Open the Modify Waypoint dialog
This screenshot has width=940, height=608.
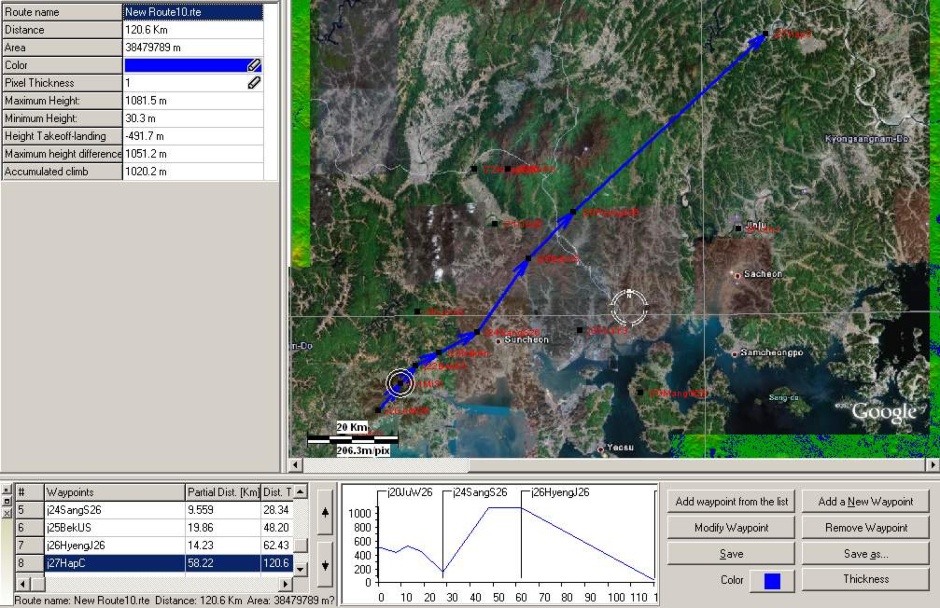[731, 528]
